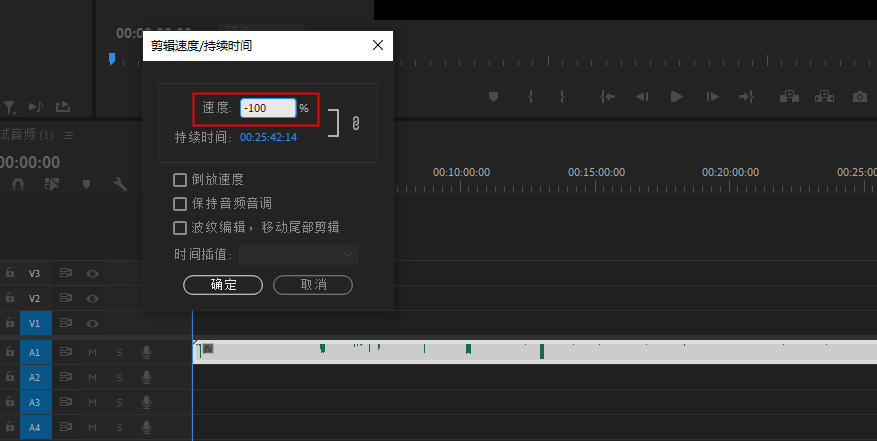Check 波纹编辑，移动尾部剪辑 option
The width and height of the screenshot is (877, 441).
[x=180, y=228]
